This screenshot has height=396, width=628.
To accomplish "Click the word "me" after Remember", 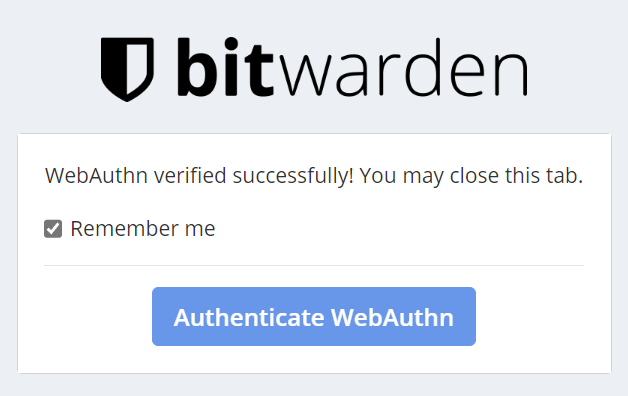I will [x=200, y=229].
